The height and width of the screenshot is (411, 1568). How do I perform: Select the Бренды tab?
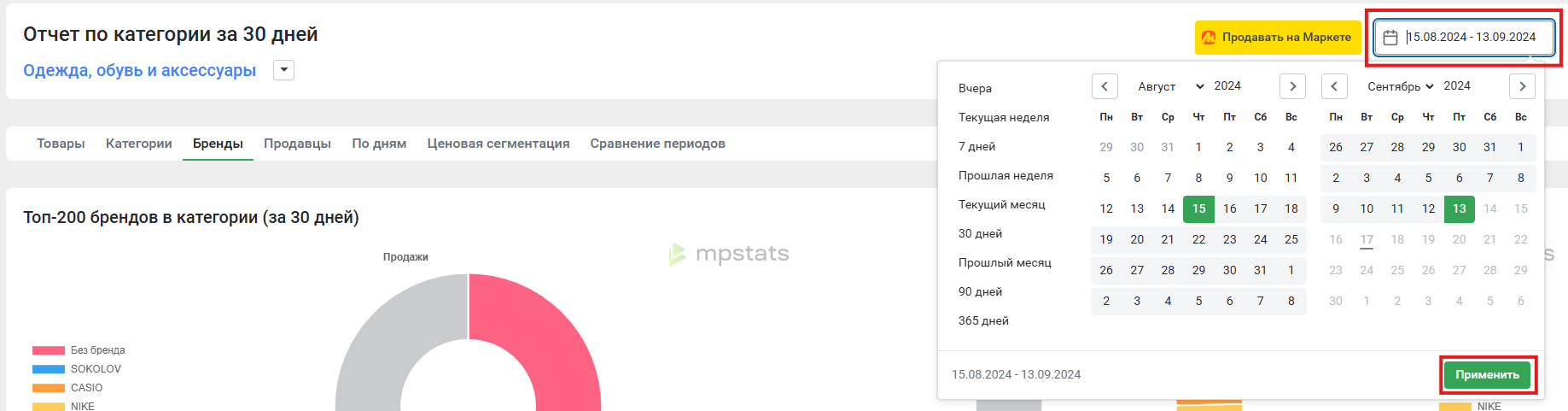coord(218,144)
